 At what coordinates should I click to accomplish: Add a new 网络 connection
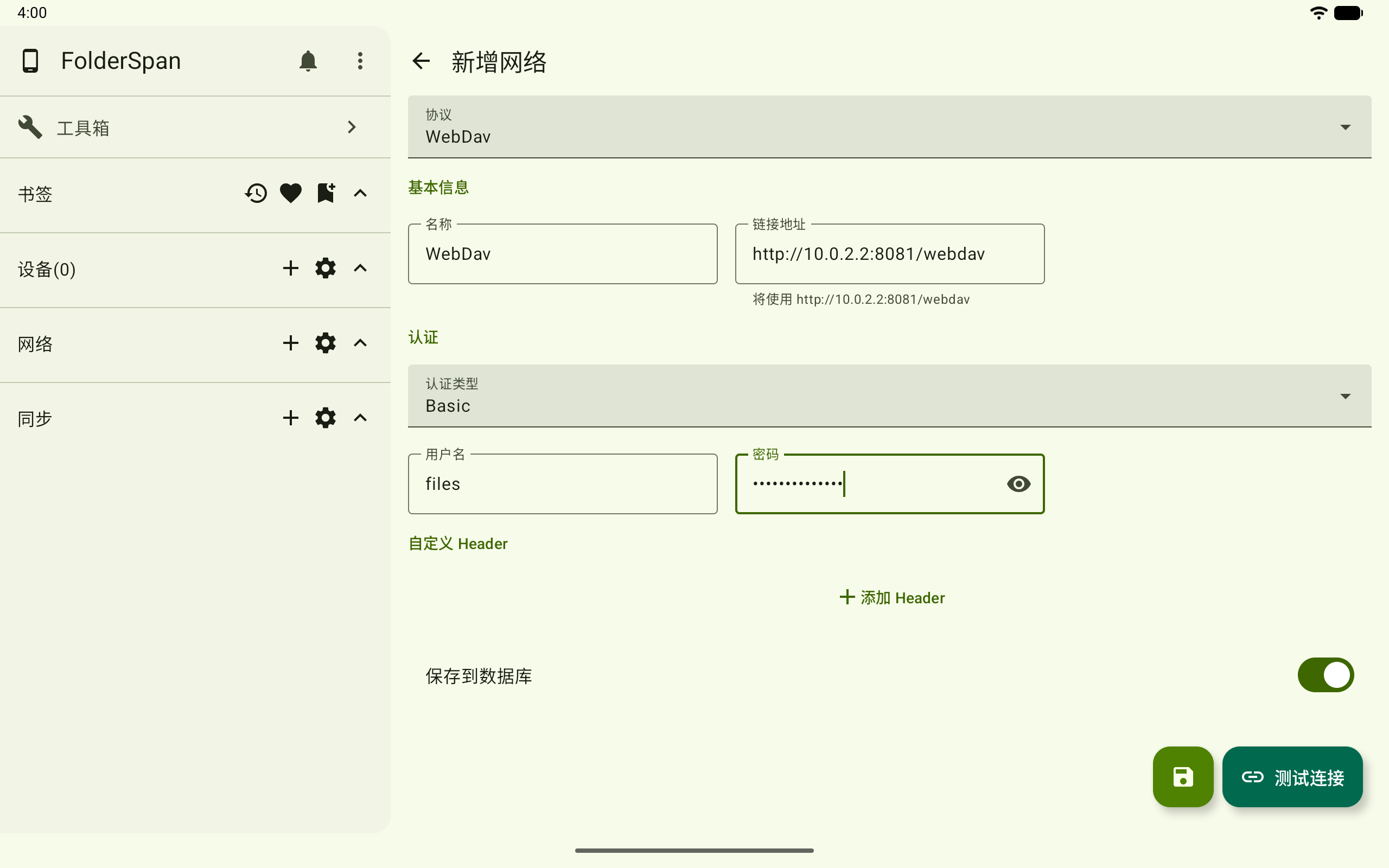pyautogui.click(x=291, y=343)
